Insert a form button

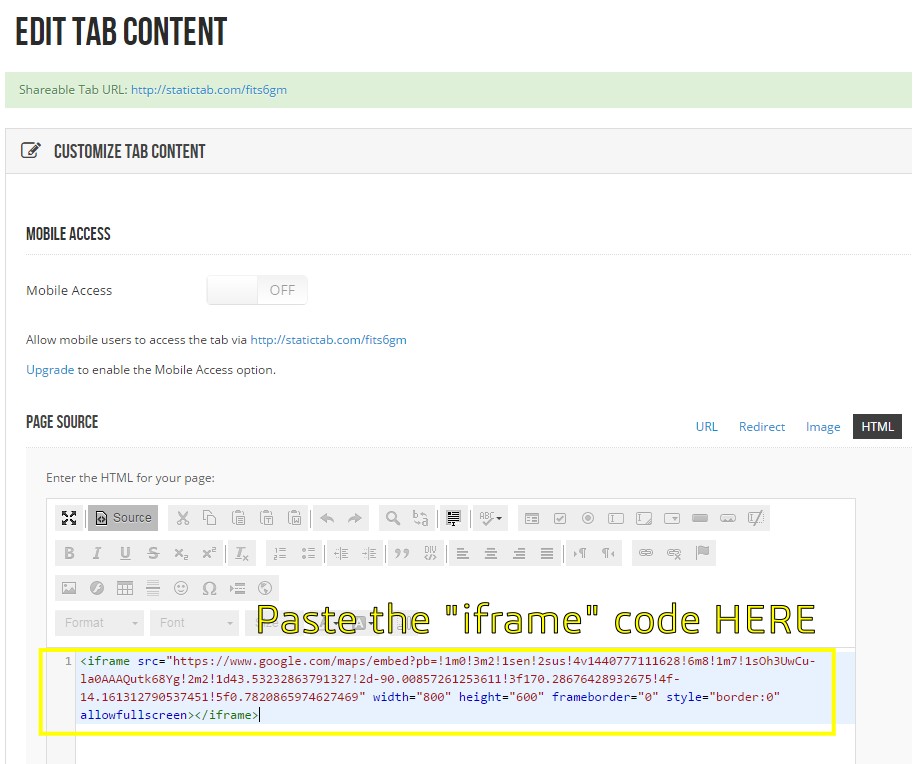[700, 518]
